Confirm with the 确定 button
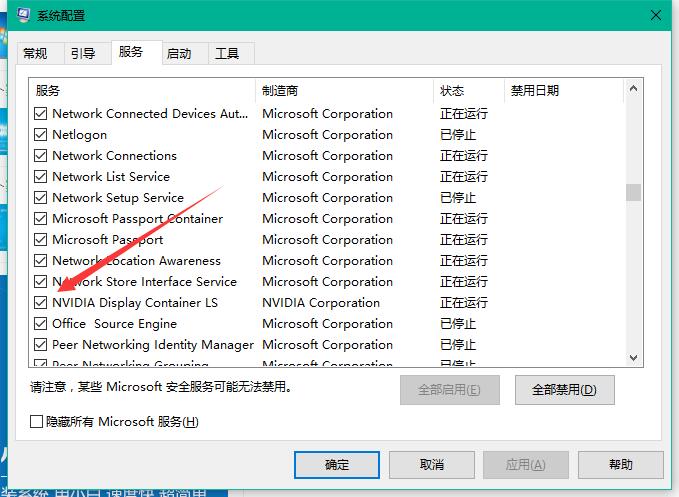Image resolution: width=679 pixels, height=497 pixels. point(337,465)
